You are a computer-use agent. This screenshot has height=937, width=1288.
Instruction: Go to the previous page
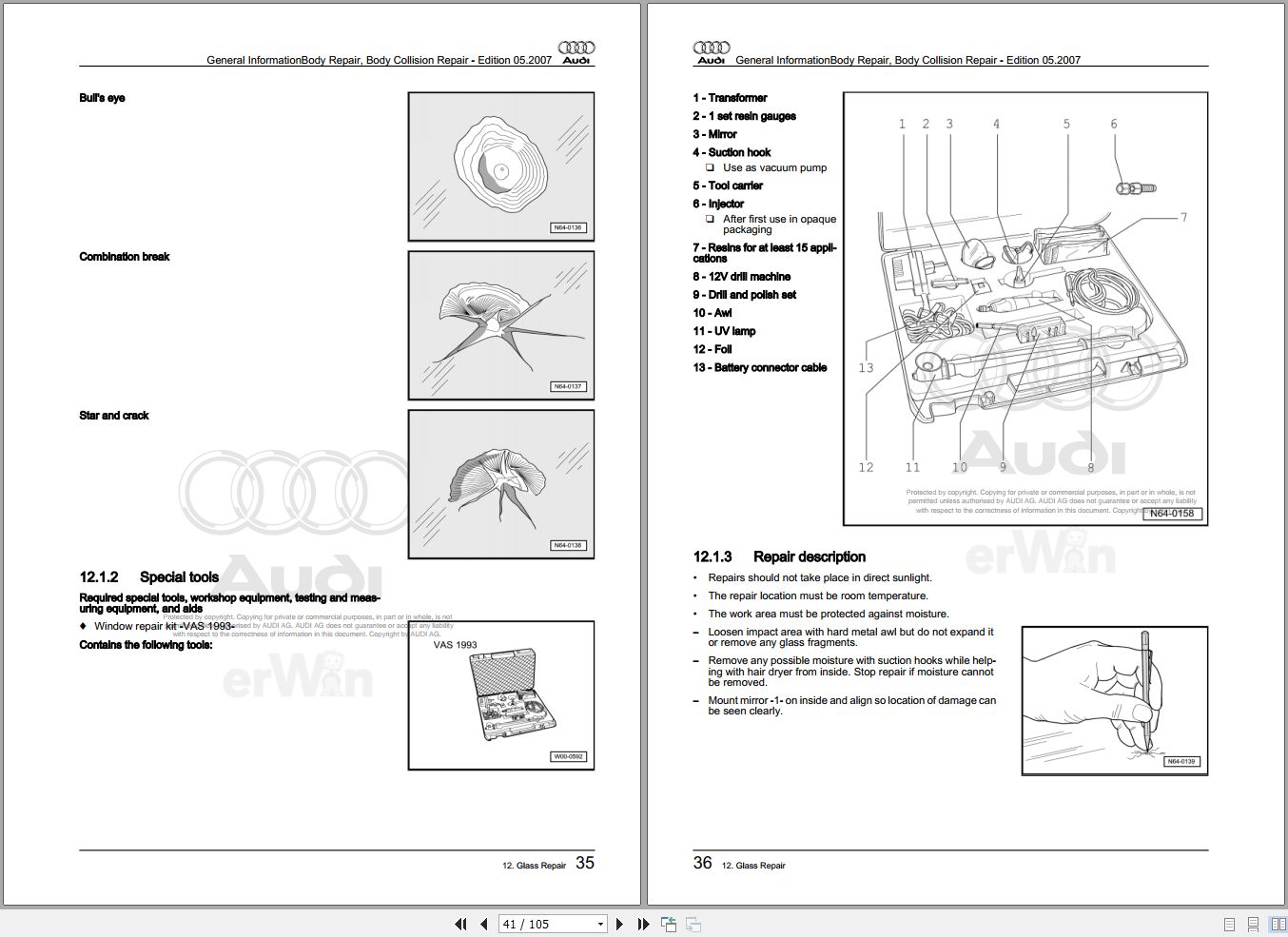[484, 924]
